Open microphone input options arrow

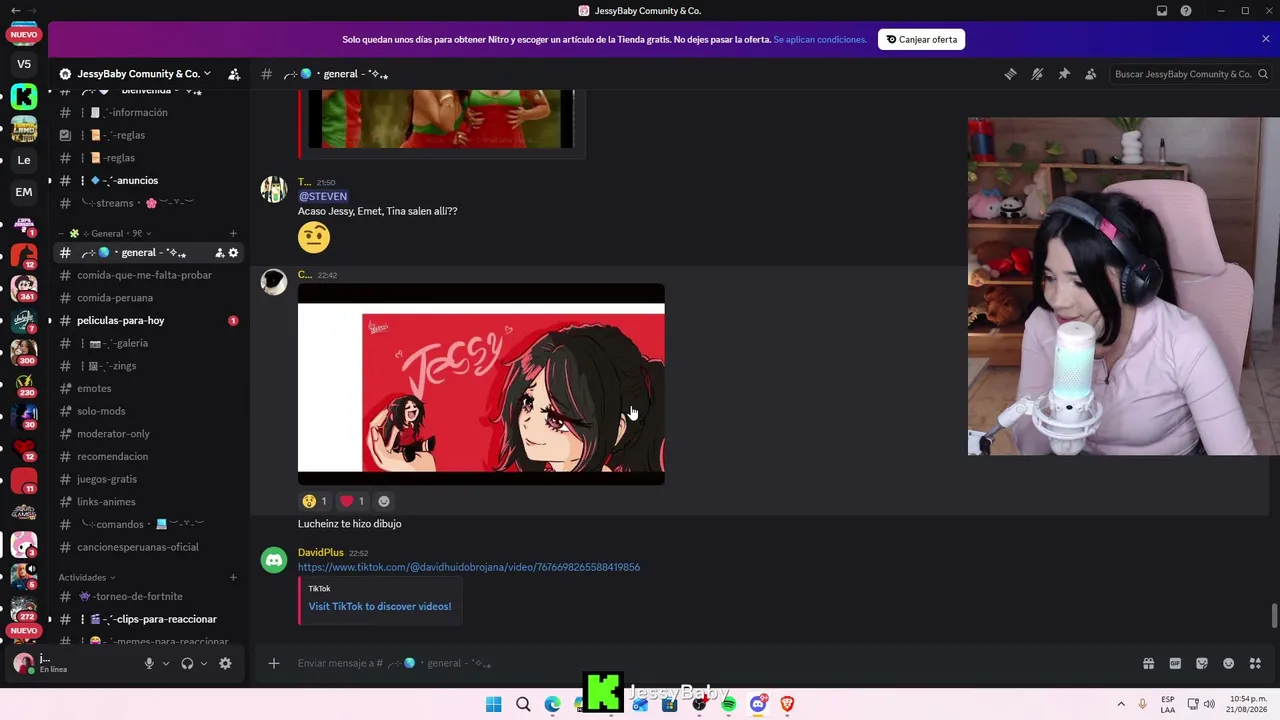166,664
